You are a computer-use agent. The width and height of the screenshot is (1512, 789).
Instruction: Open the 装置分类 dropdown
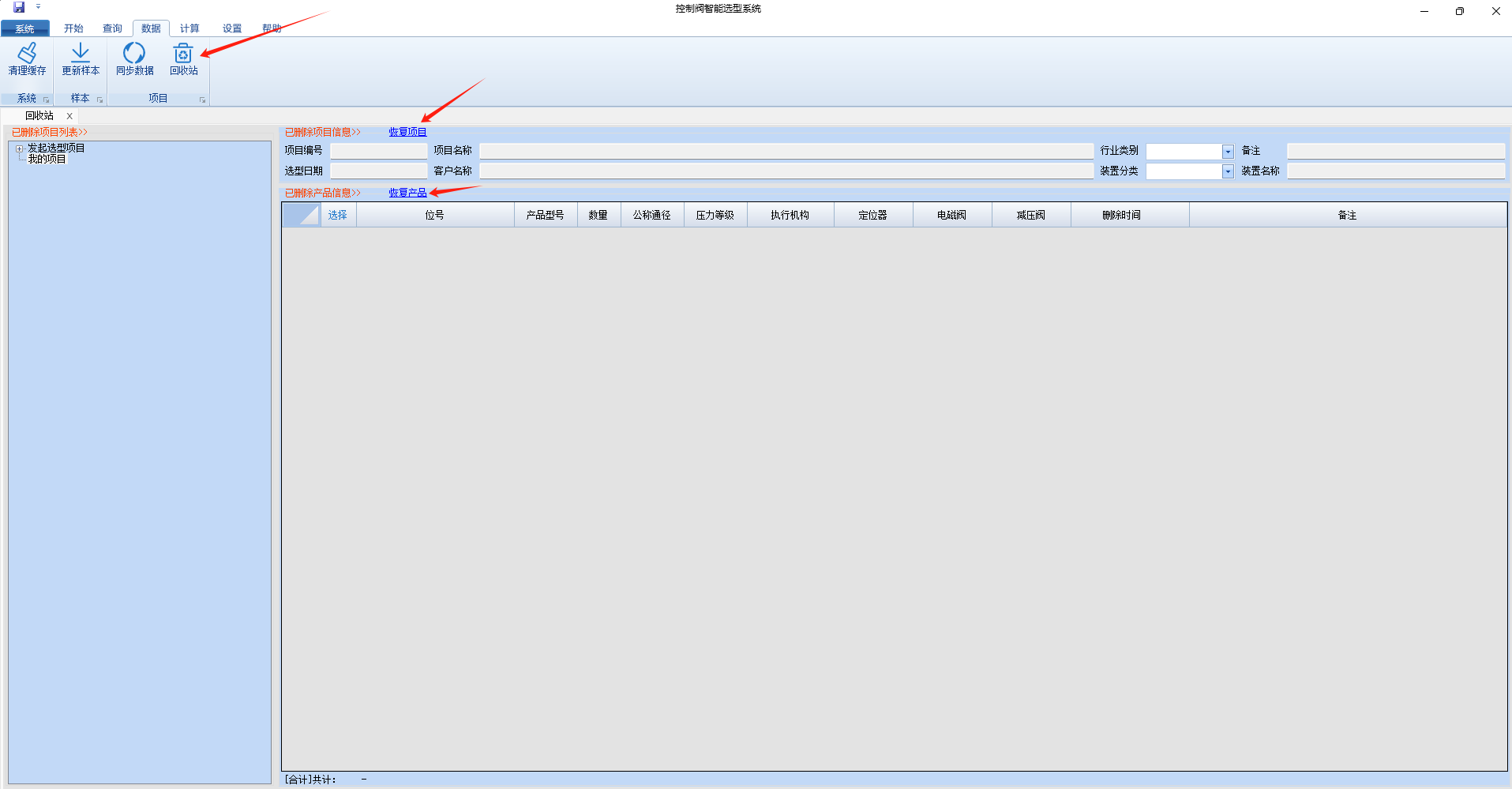tap(1227, 171)
